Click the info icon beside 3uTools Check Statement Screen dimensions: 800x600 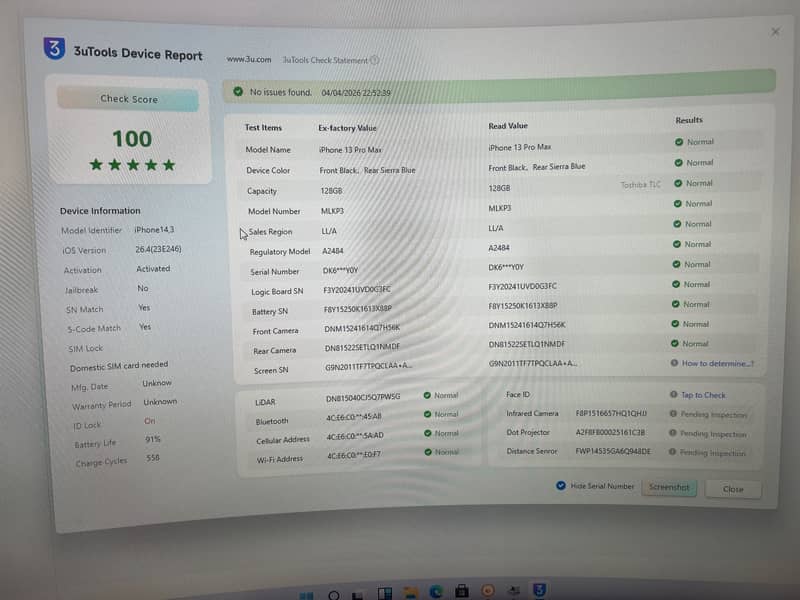[374, 60]
